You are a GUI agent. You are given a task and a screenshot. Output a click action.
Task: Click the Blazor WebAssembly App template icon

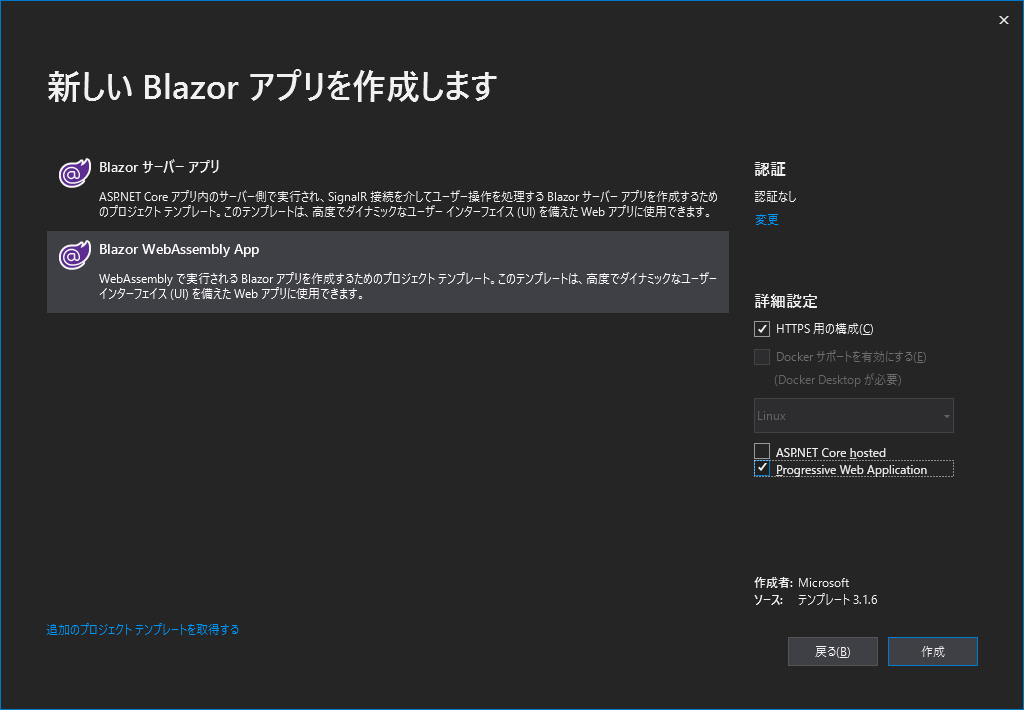pos(74,255)
